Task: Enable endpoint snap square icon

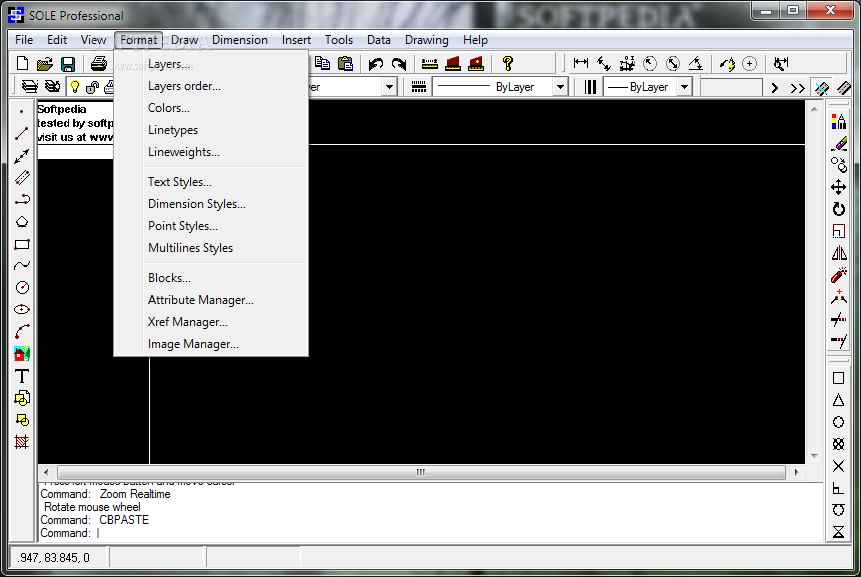Action: point(838,378)
